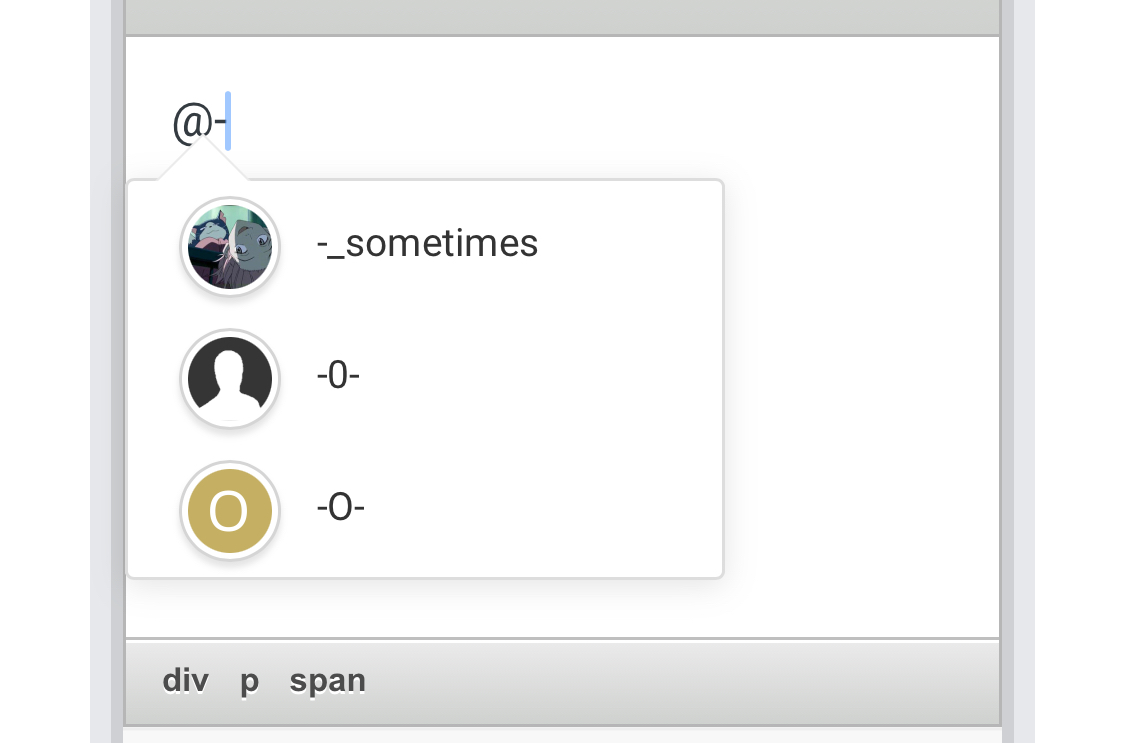Select the p element in the path bar
The width and height of the screenshot is (1125, 743).
coord(249,681)
